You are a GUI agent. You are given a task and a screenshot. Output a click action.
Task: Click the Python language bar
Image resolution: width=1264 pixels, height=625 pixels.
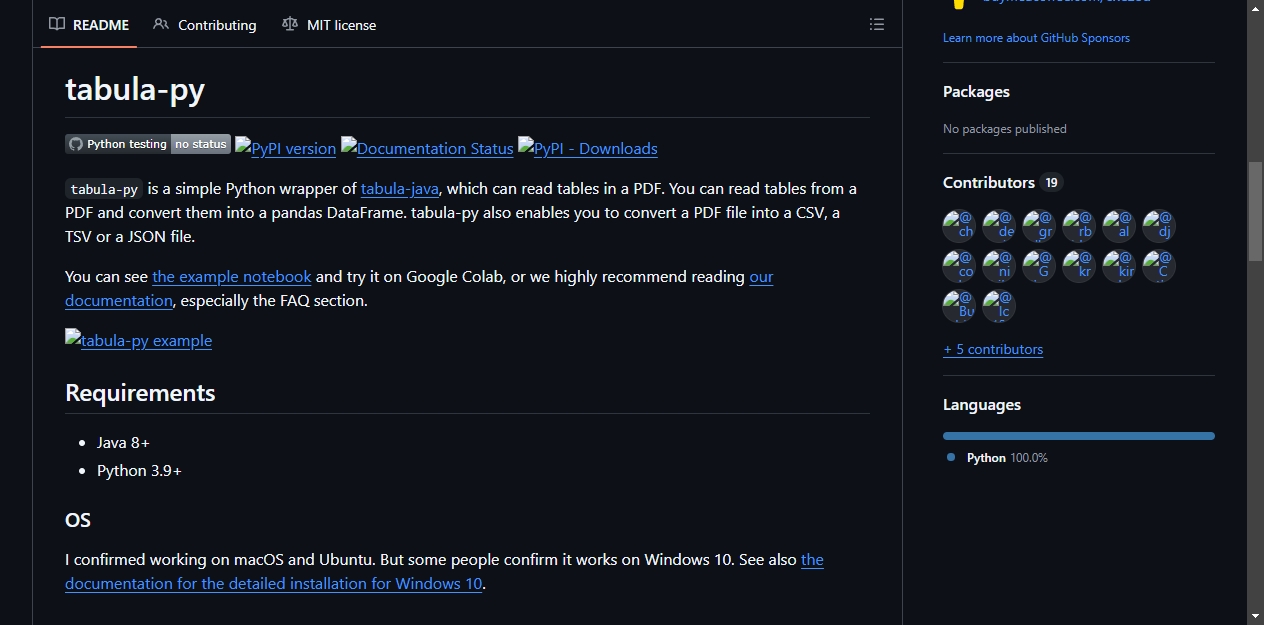click(1079, 436)
